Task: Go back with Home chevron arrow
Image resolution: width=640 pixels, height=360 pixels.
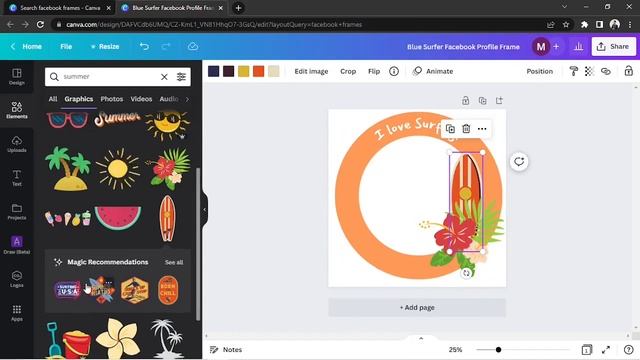Action: tap(13, 47)
